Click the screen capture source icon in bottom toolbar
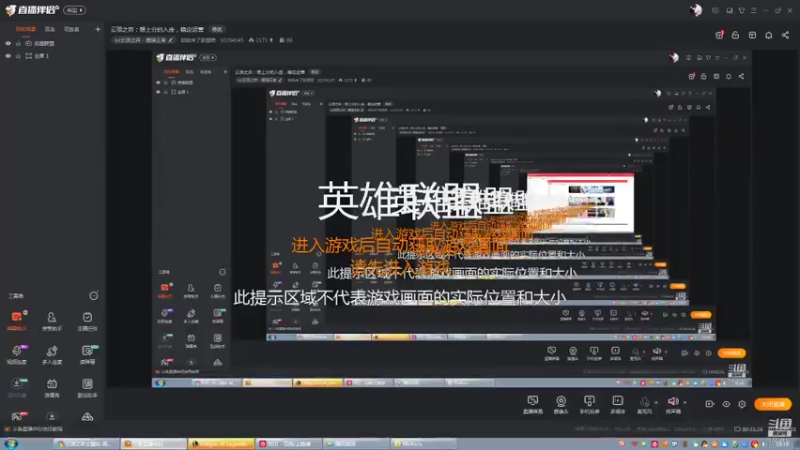 point(533,404)
